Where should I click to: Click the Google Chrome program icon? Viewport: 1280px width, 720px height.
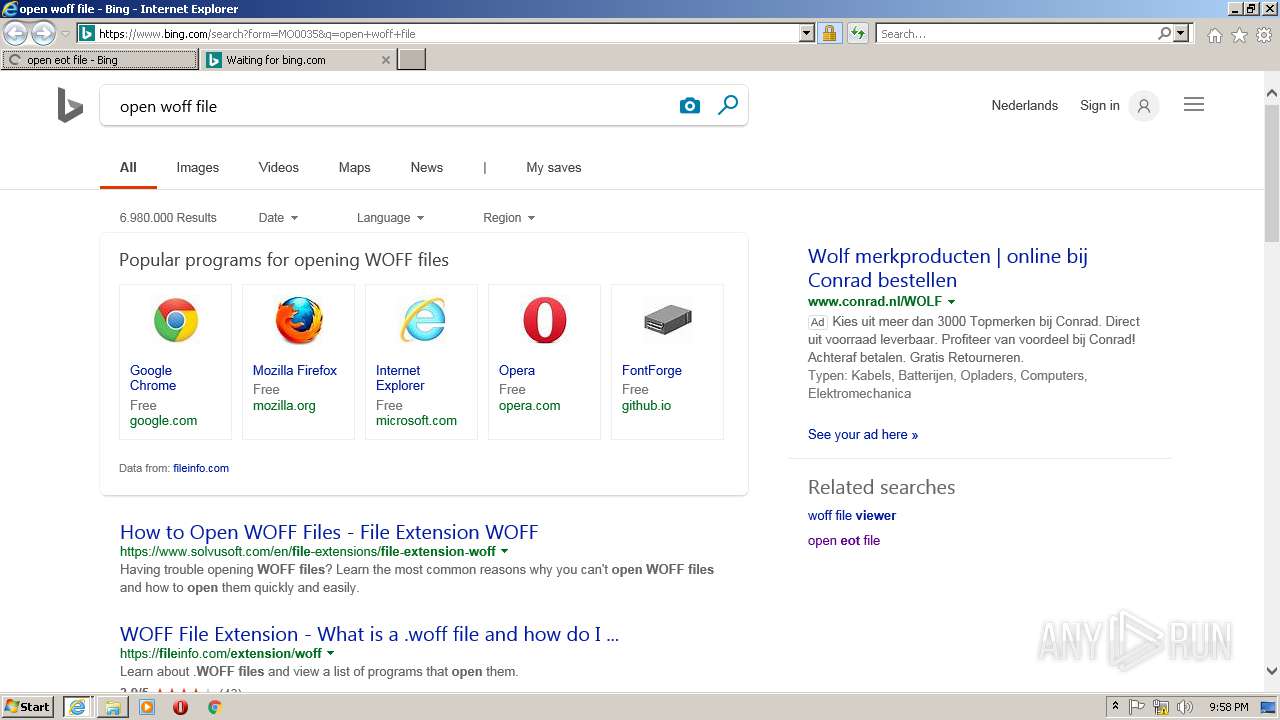click(176, 321)
